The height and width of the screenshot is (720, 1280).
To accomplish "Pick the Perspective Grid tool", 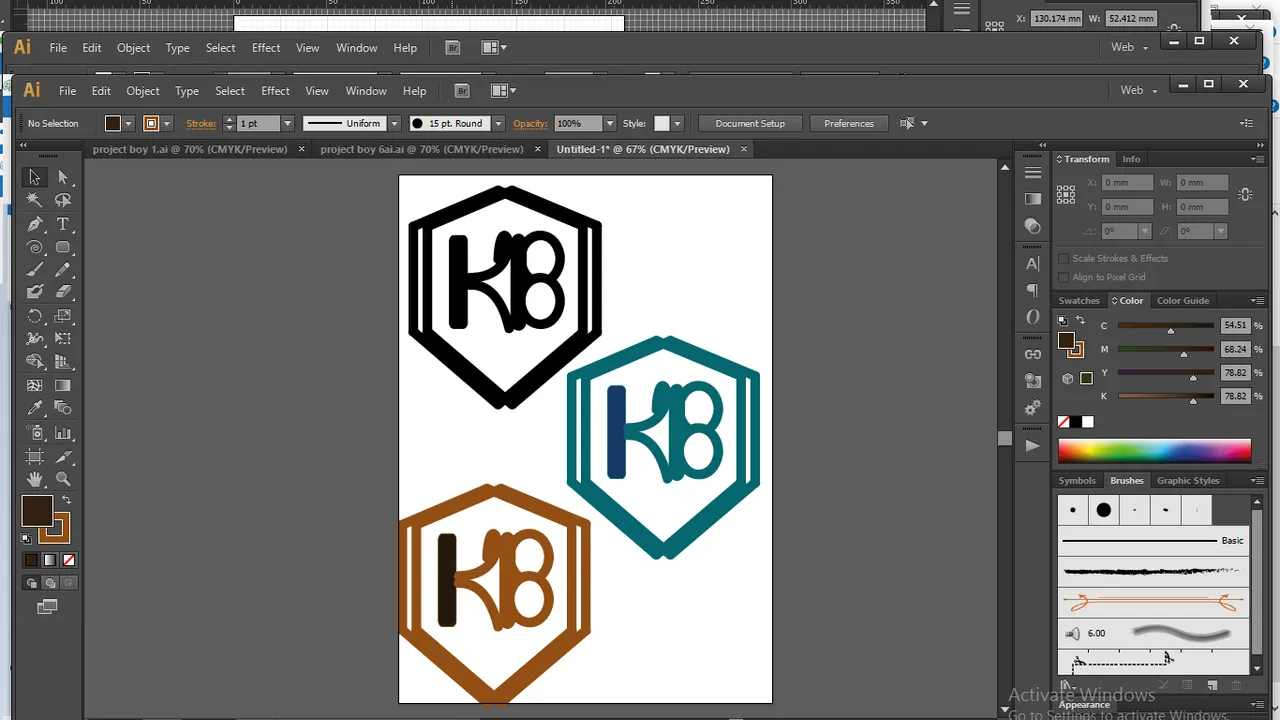I will 63,362.
